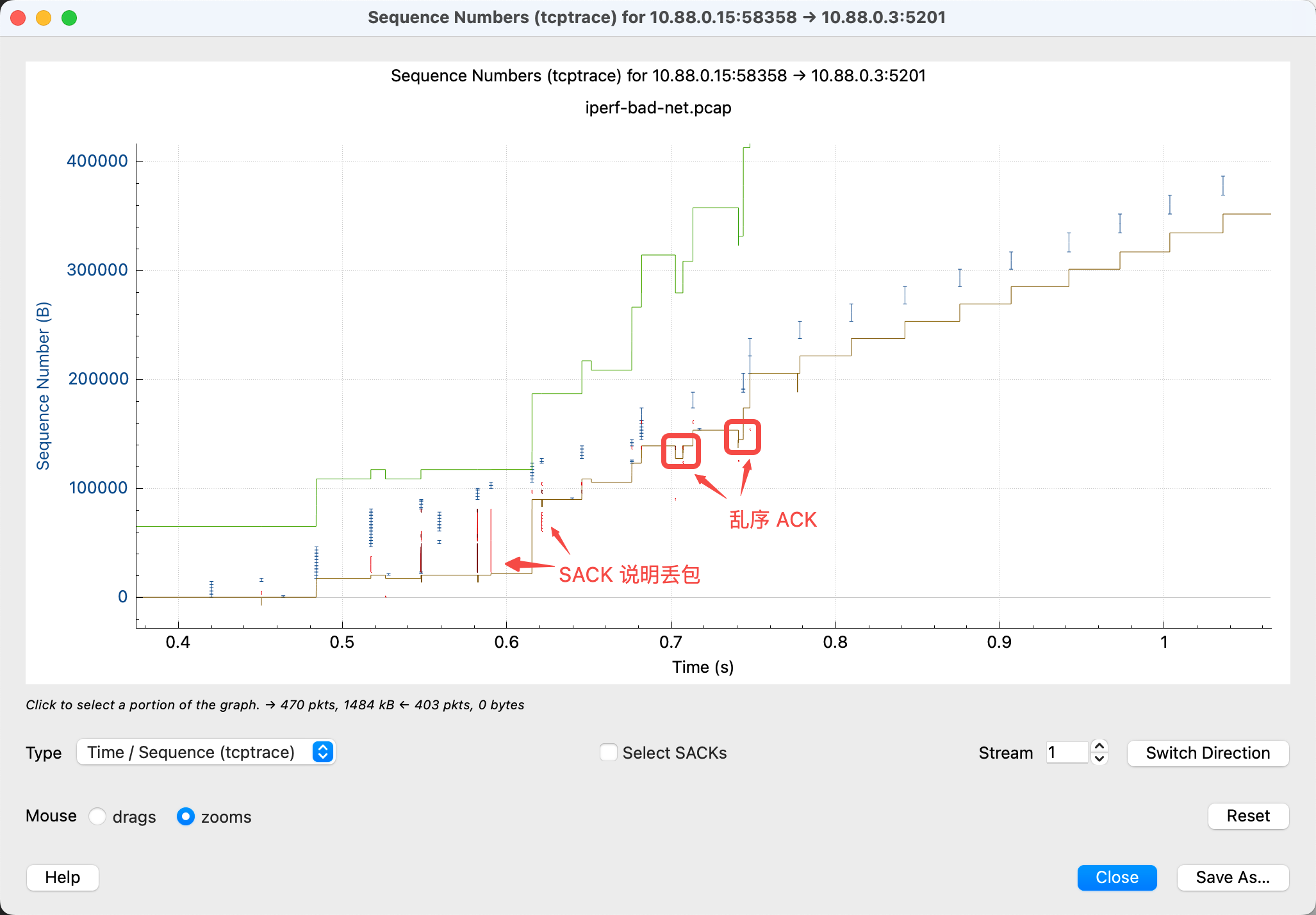
Task: Click the Stream number input field
Action: pos(1066,752)
